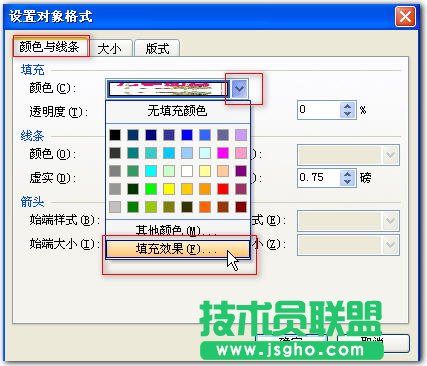Pick the very dark green swatch
427x366 pixels.
(x=133, y=189)
